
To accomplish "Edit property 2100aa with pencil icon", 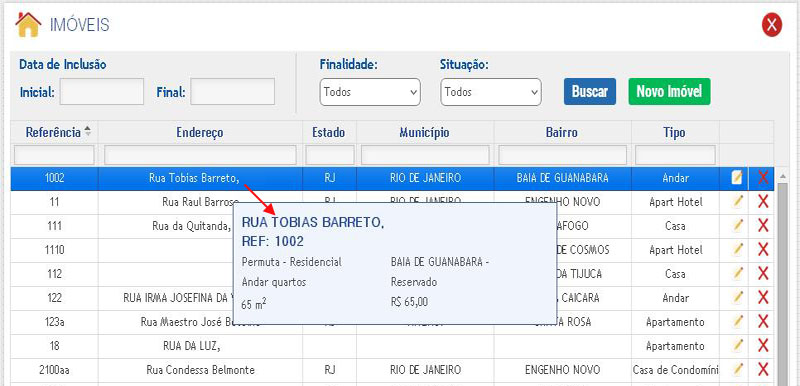I will (x=737, y=370).
